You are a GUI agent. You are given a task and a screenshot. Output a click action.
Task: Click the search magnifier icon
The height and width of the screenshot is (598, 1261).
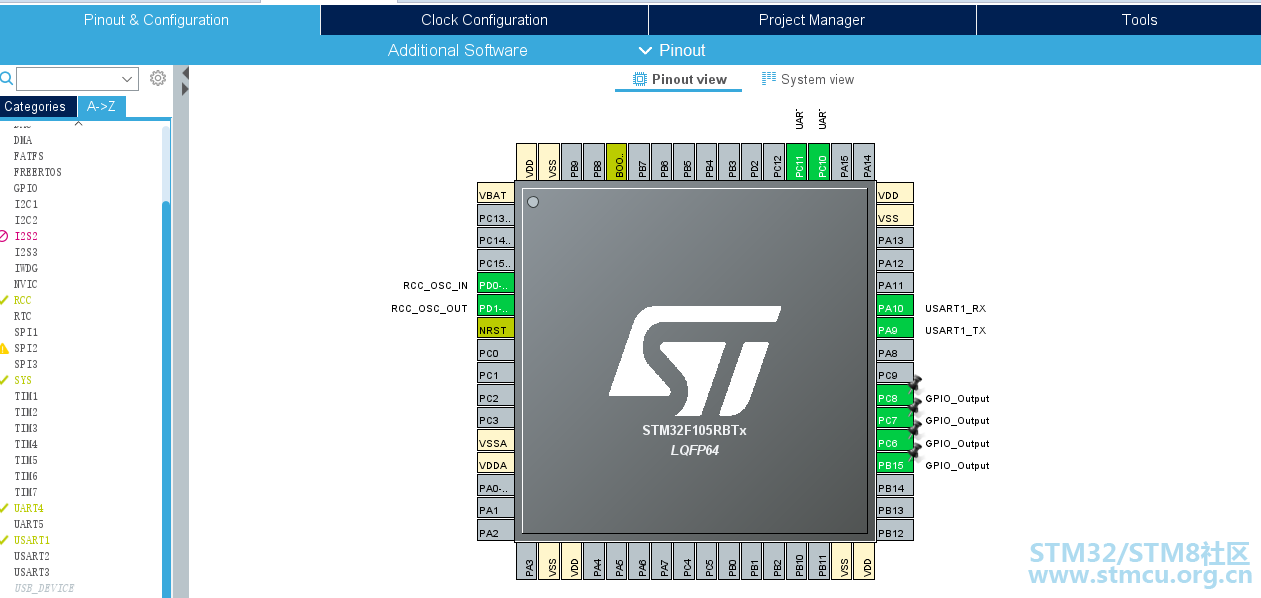pyautogui.click(x=6, y=78)
